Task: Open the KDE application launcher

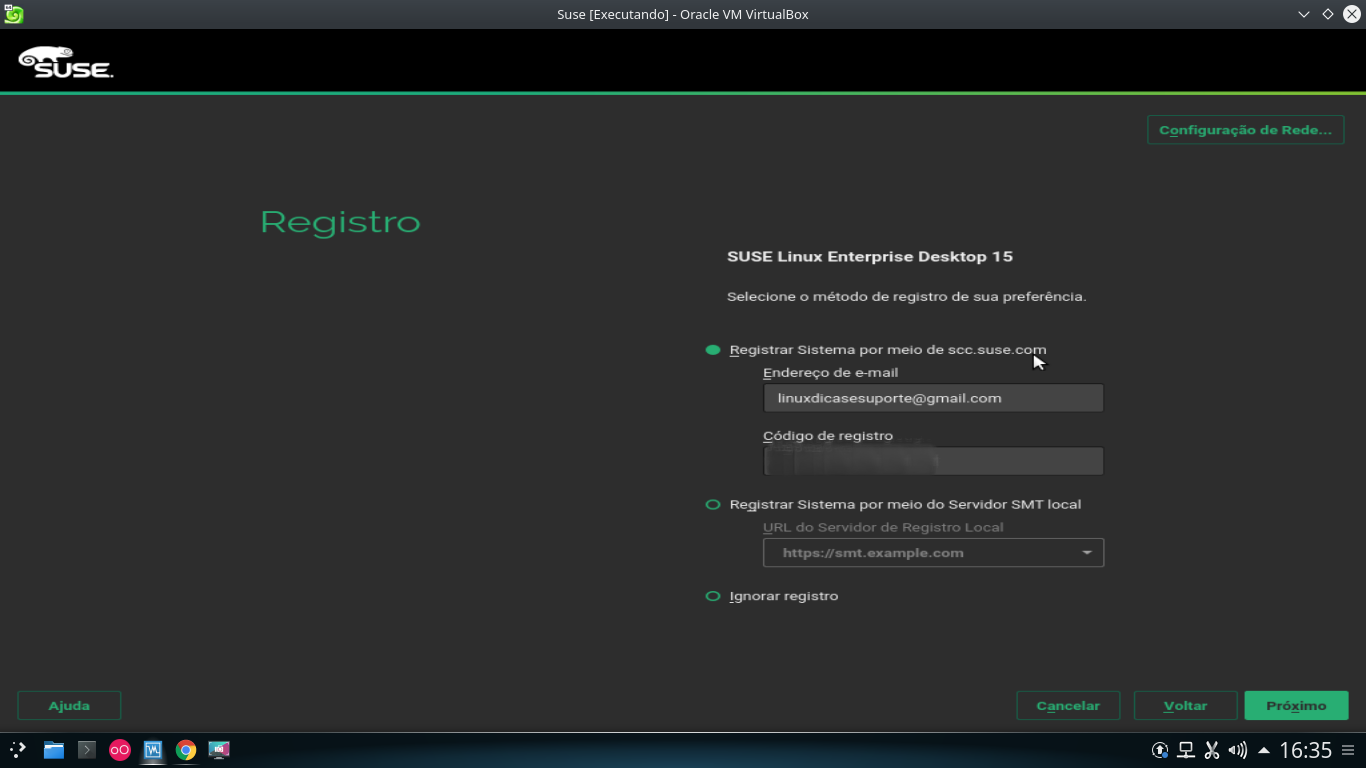Action: pos(18,750)
